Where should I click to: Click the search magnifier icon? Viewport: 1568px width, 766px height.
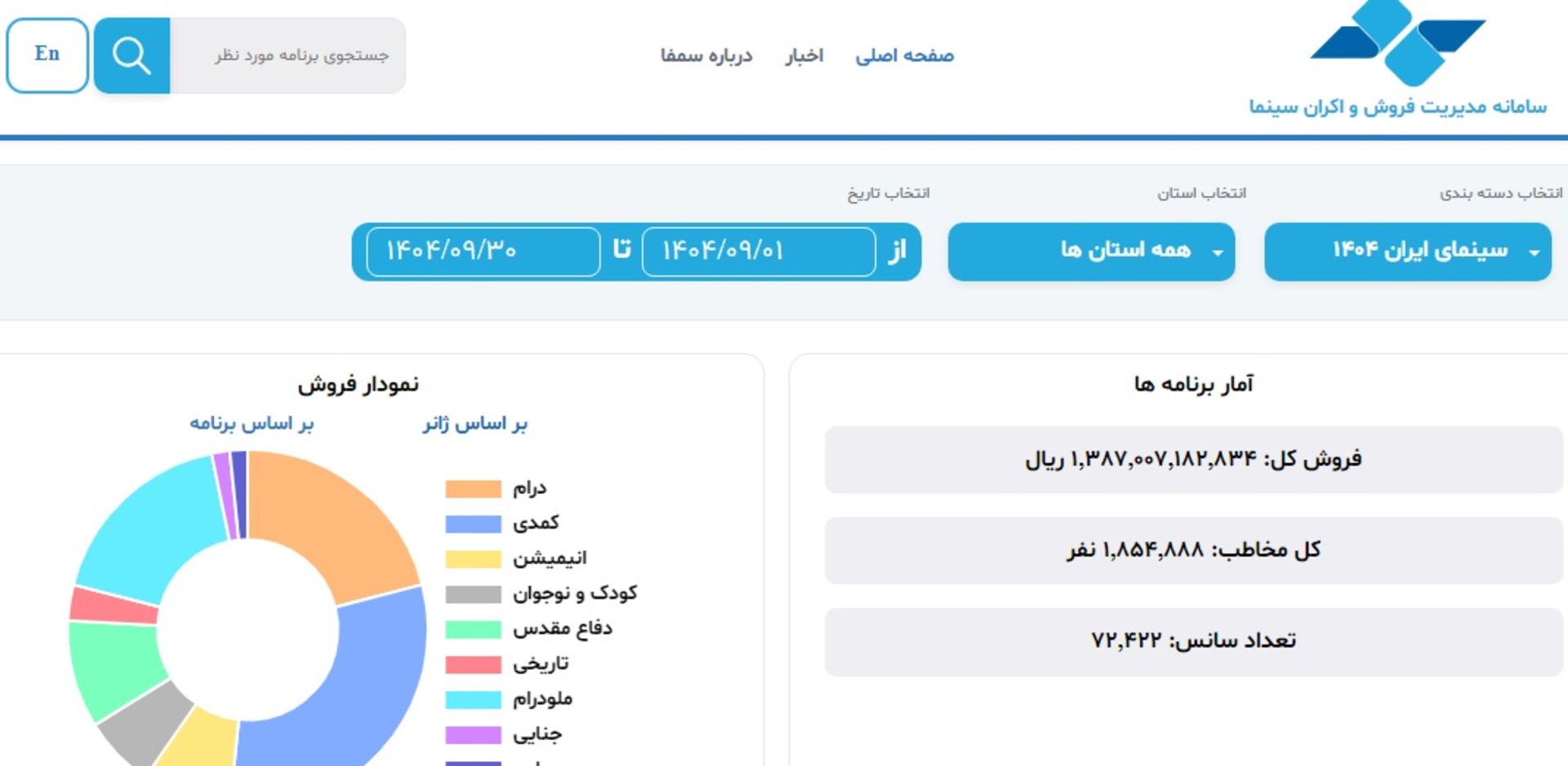(x=131, y=56)
